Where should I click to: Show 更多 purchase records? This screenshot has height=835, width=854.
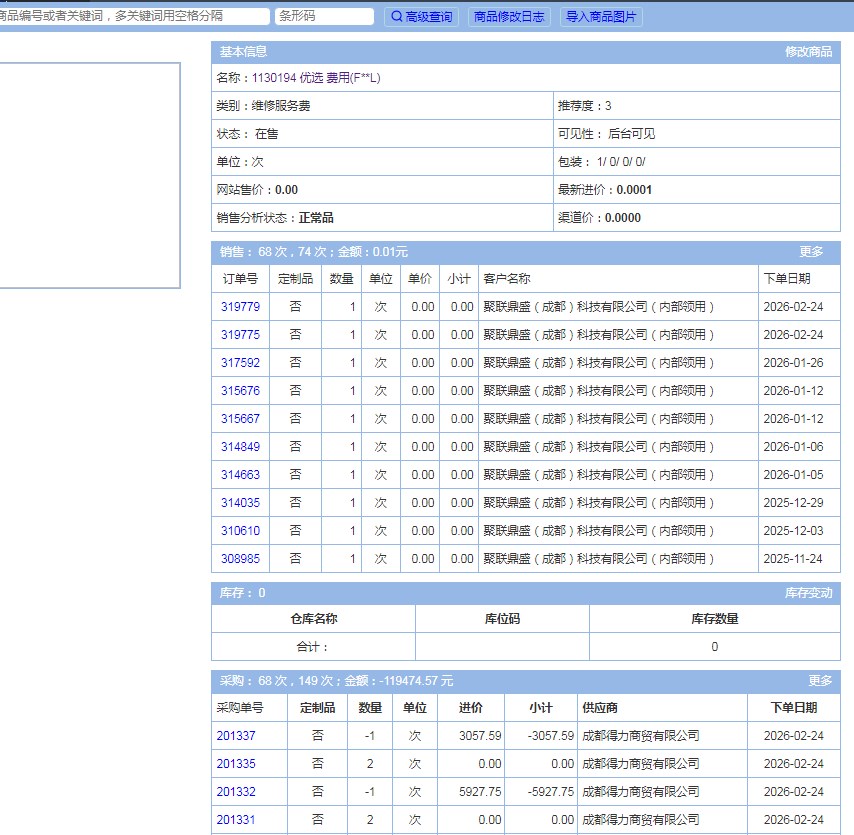tap(820, 681)
